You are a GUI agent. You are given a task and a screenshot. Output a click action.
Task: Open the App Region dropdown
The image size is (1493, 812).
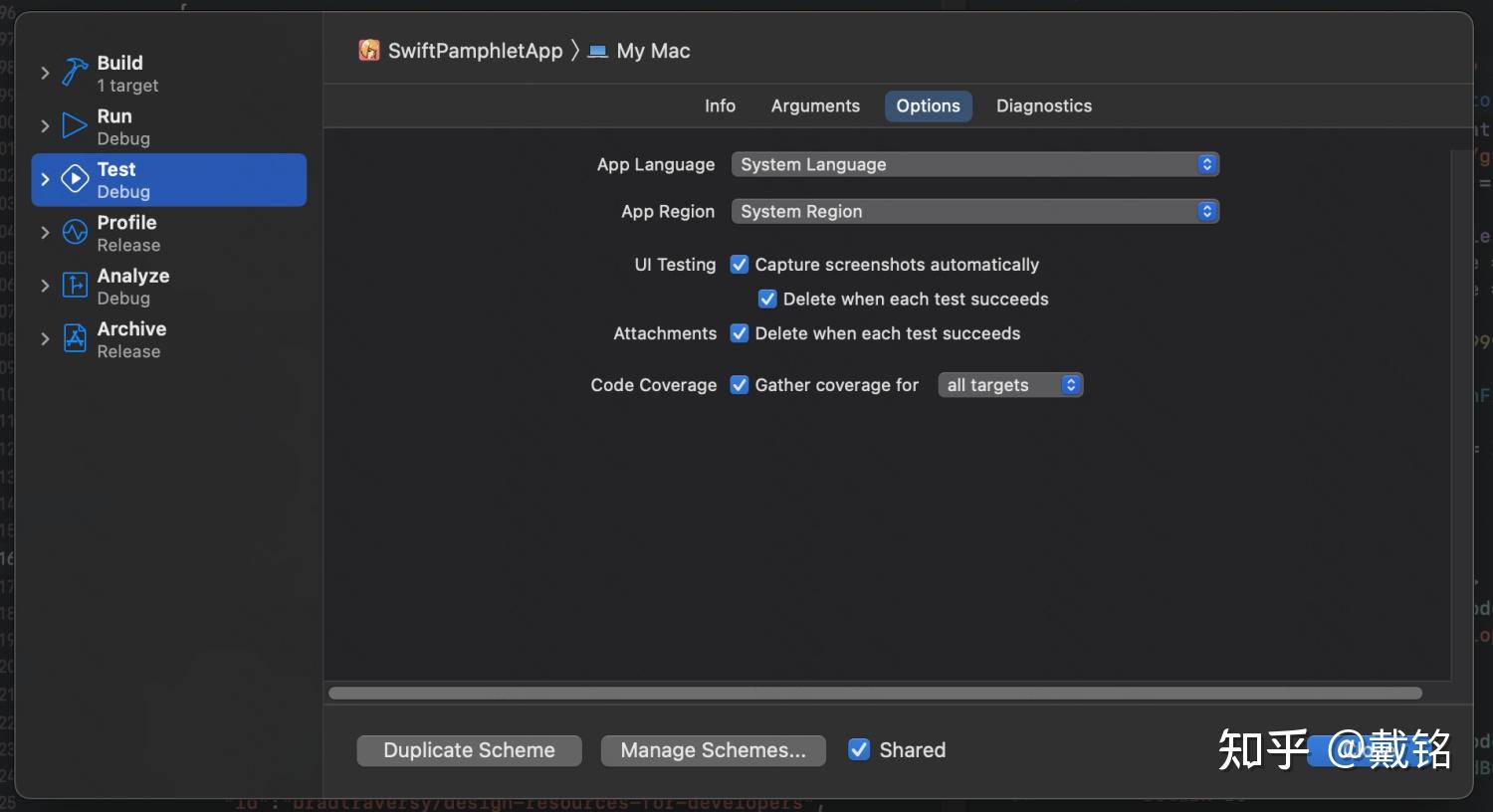pyautogui.click(x=974, y=211)
